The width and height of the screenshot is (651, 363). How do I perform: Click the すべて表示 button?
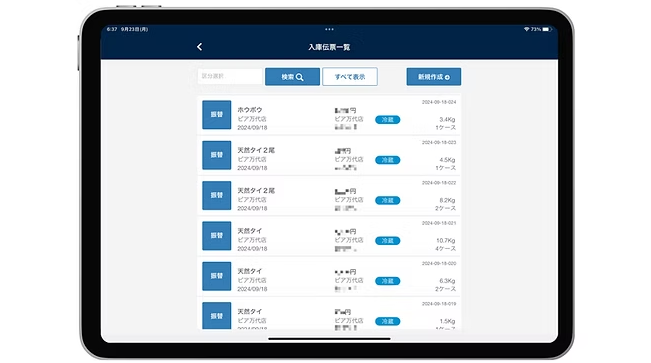pos(350,77)
